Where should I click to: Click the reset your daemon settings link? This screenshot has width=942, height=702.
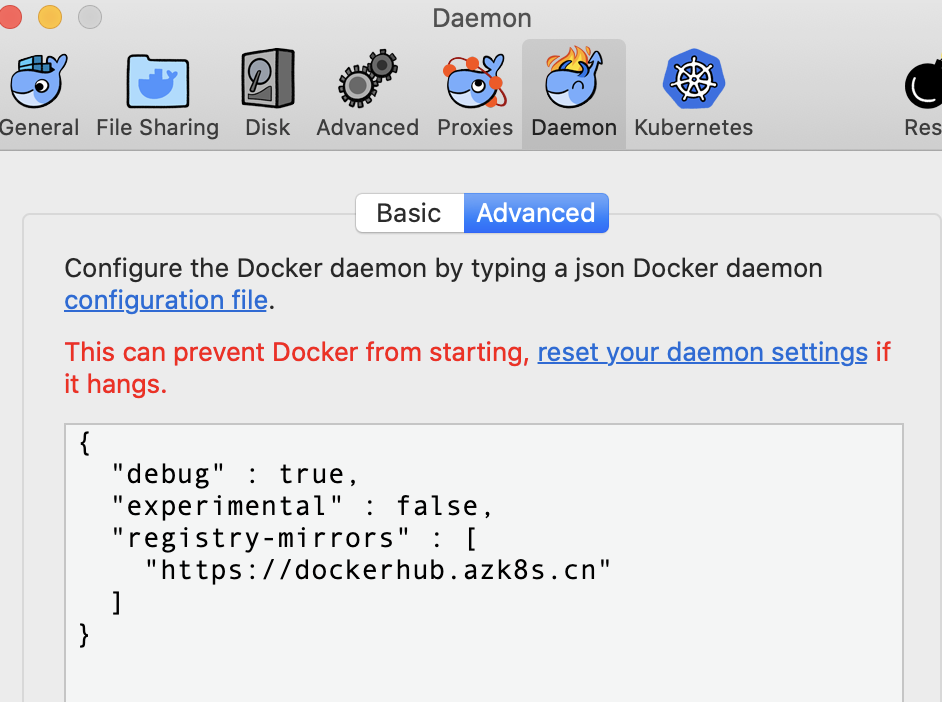pyautogui.click(x=702, y=352)
